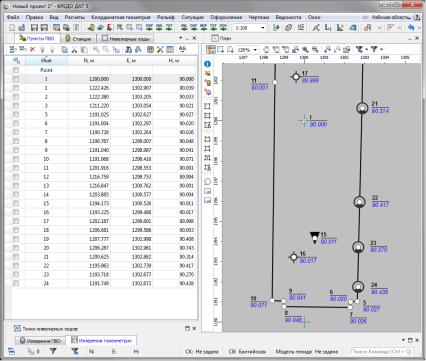Screen dimensions: 426x361
Task: Toggle the checkbox for point 17 row
Action: point(16,221)
